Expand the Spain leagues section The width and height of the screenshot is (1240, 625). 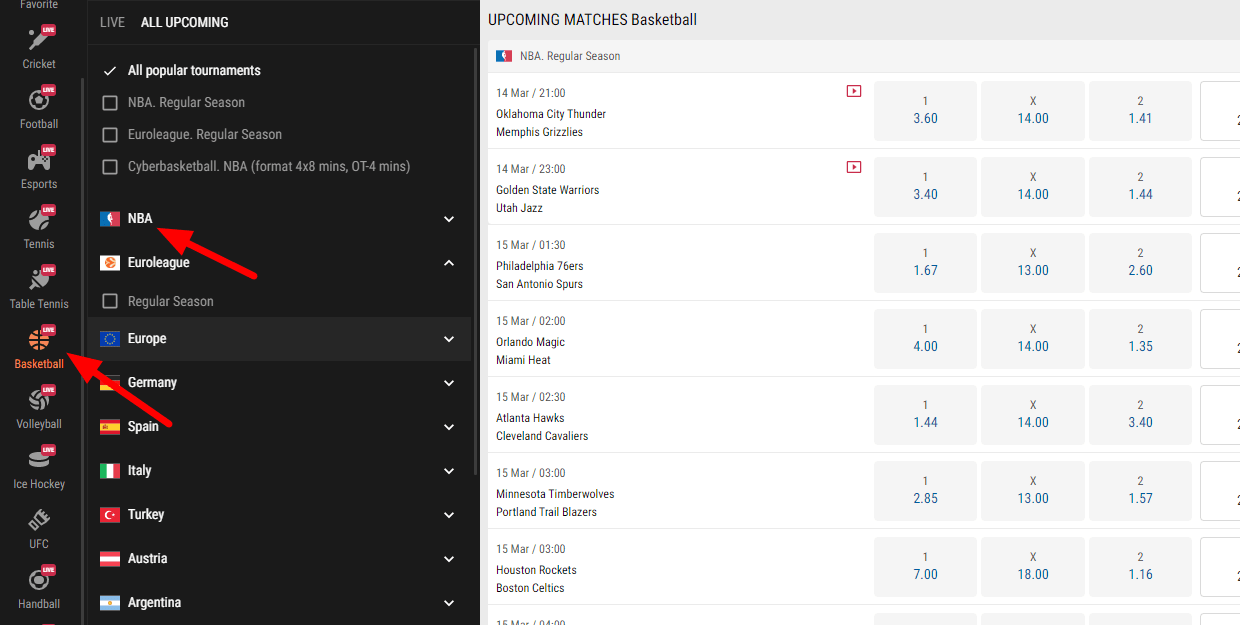(x=449, y=427)
